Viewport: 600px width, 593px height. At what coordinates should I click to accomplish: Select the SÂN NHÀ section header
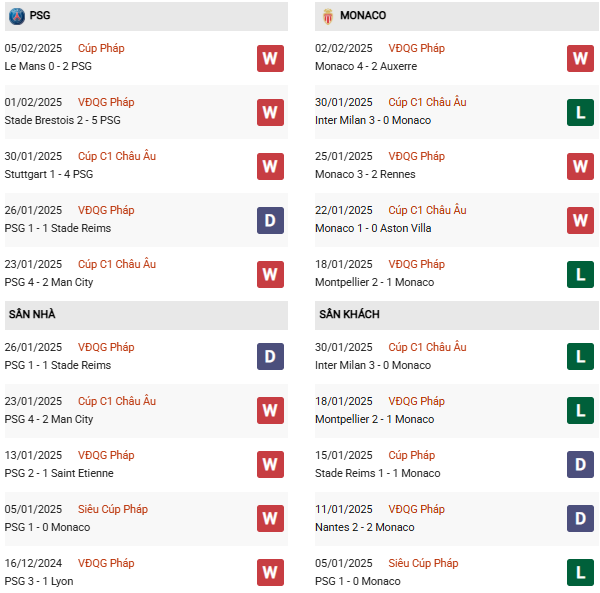click(x=32, y=315)
